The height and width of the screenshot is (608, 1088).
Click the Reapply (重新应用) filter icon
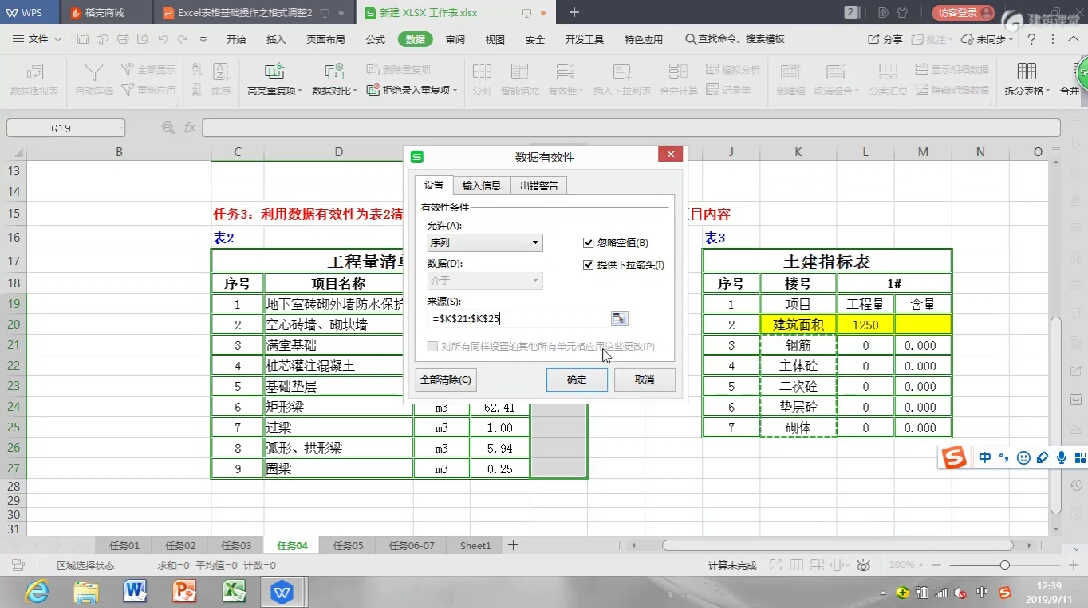[x=127, y=90]
